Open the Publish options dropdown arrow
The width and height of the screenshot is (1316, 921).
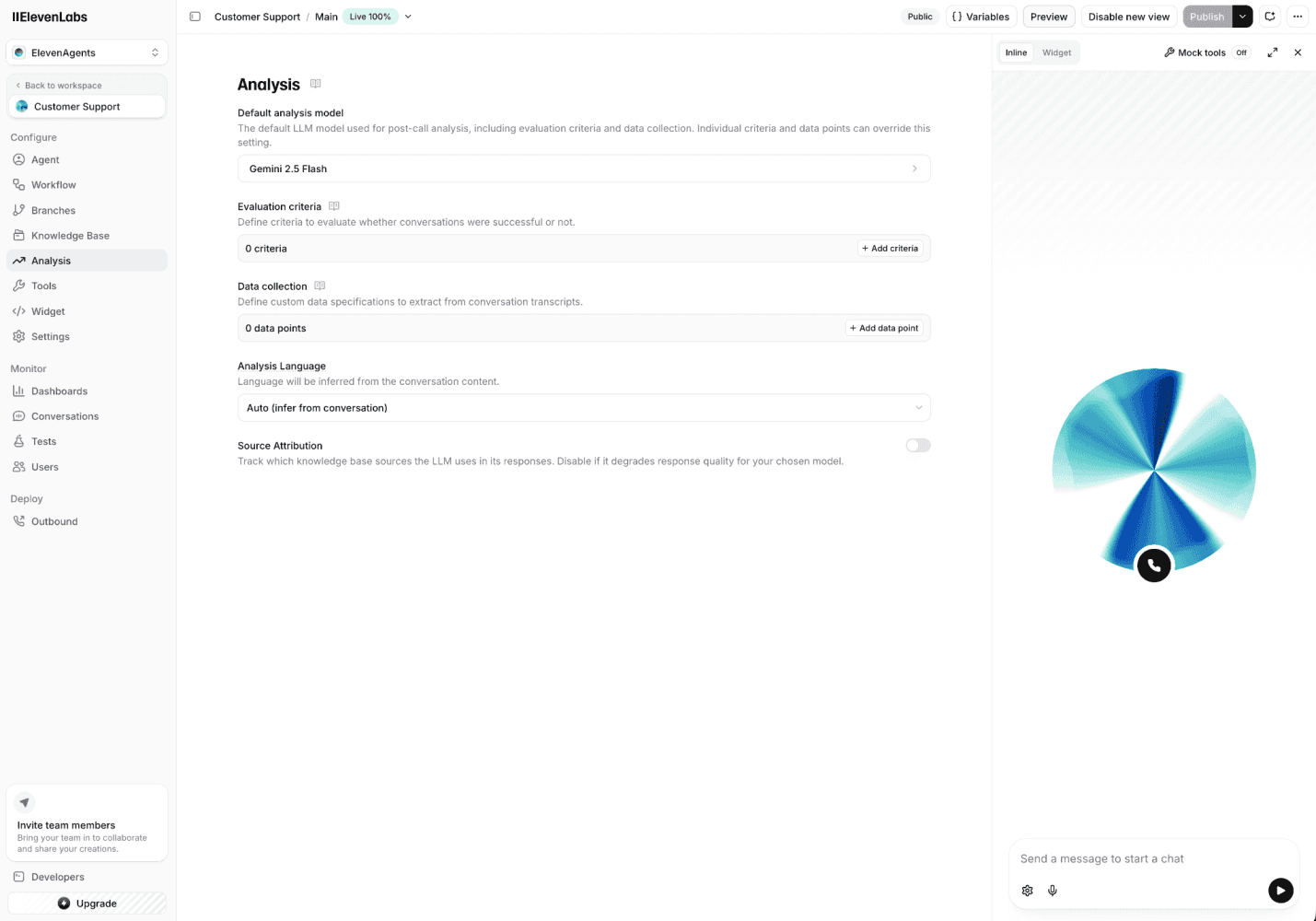point(1242,17)
